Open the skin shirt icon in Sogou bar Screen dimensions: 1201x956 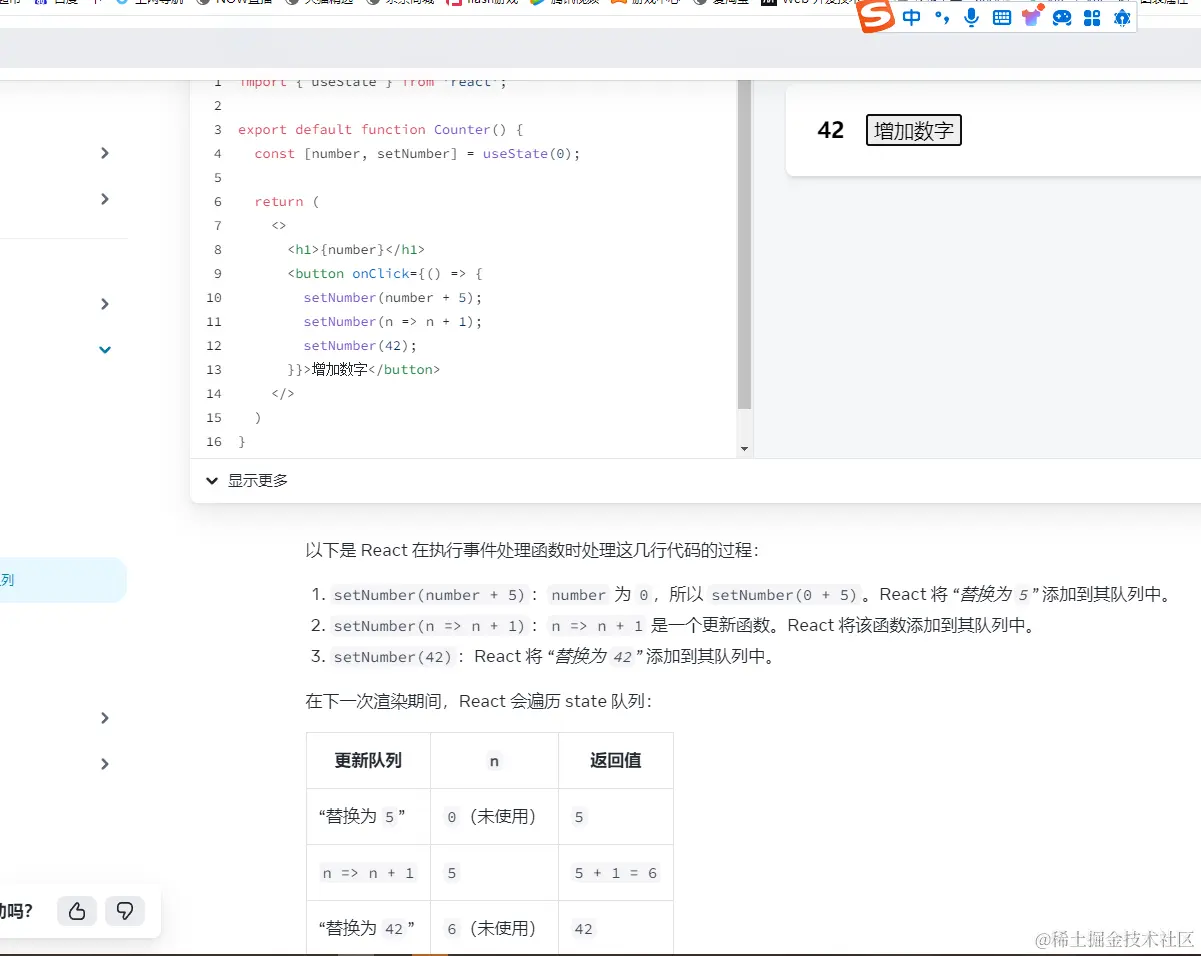coord(1032,15)
